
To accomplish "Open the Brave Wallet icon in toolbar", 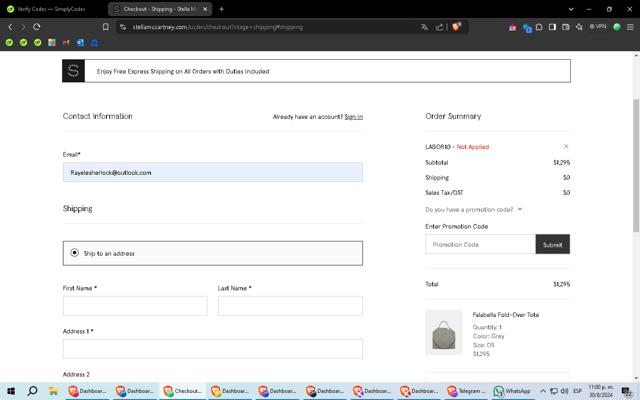I will 565,27.
